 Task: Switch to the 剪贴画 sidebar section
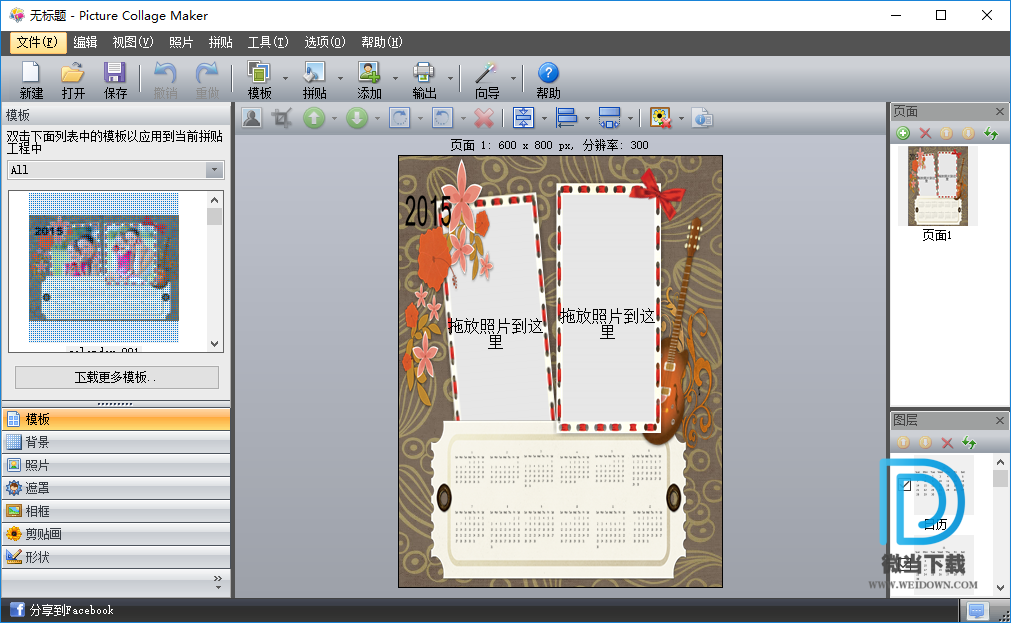pyautogui.click(x=116, y=534)
